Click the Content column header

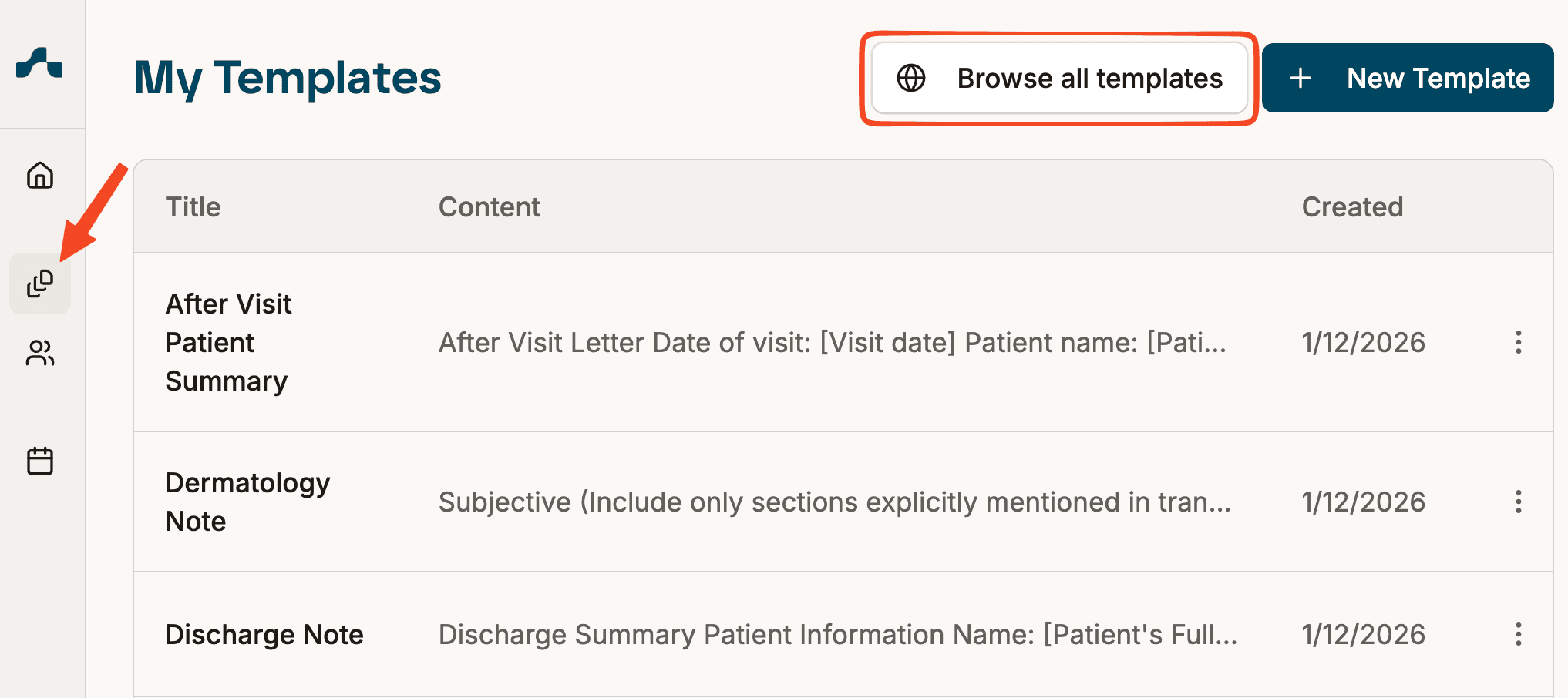(490, 206)
